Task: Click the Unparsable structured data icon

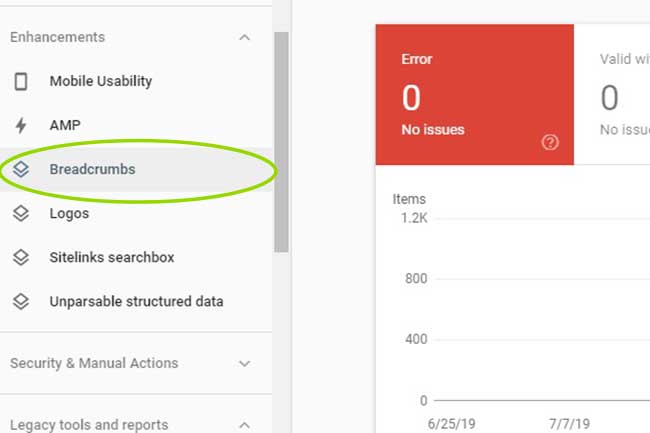Action: [x=20, y=301]
